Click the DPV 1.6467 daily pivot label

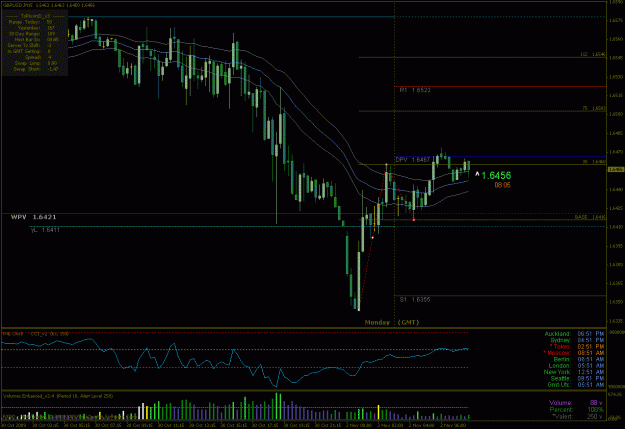tap(413, 160)
